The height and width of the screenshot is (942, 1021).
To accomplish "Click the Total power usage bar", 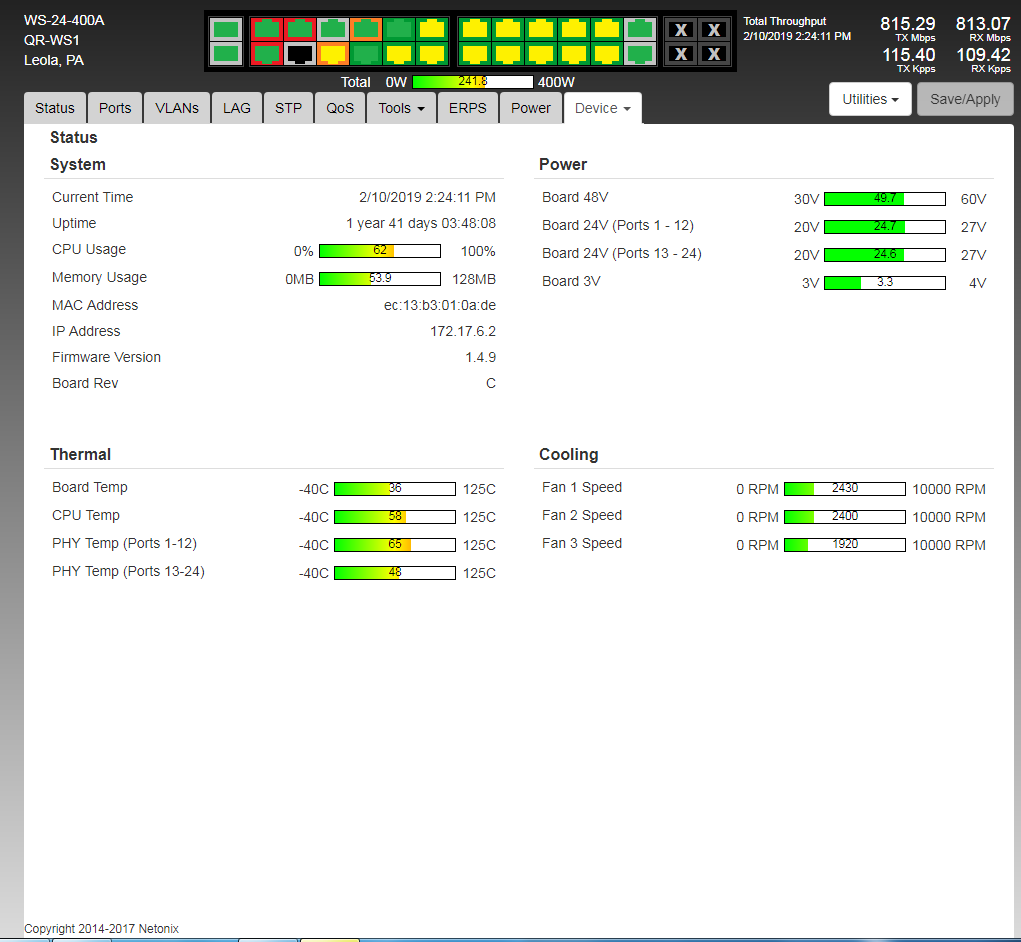I will [x=472, y=82].
